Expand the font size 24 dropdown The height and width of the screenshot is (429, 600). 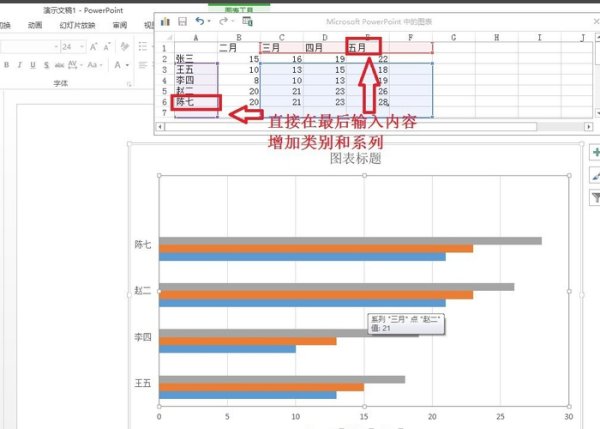82,47
